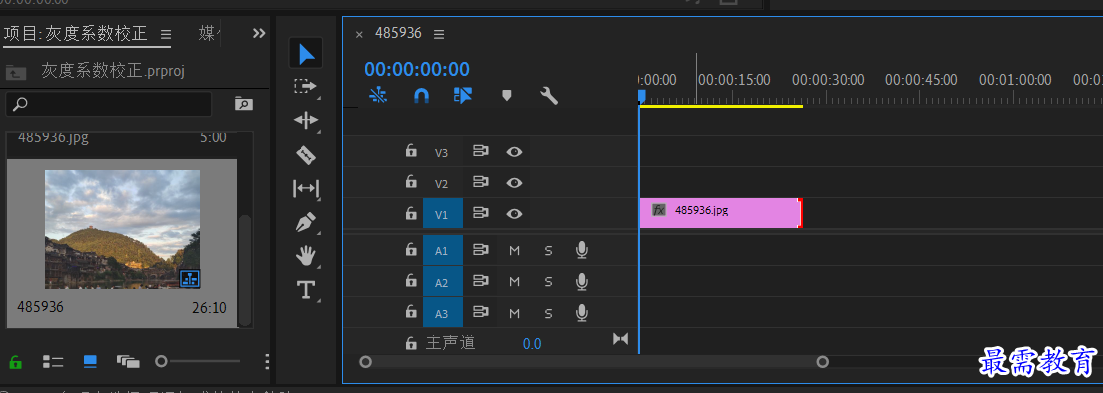Click master track volume value 0.0
The image size is (1103, 393).
[532, 344]
